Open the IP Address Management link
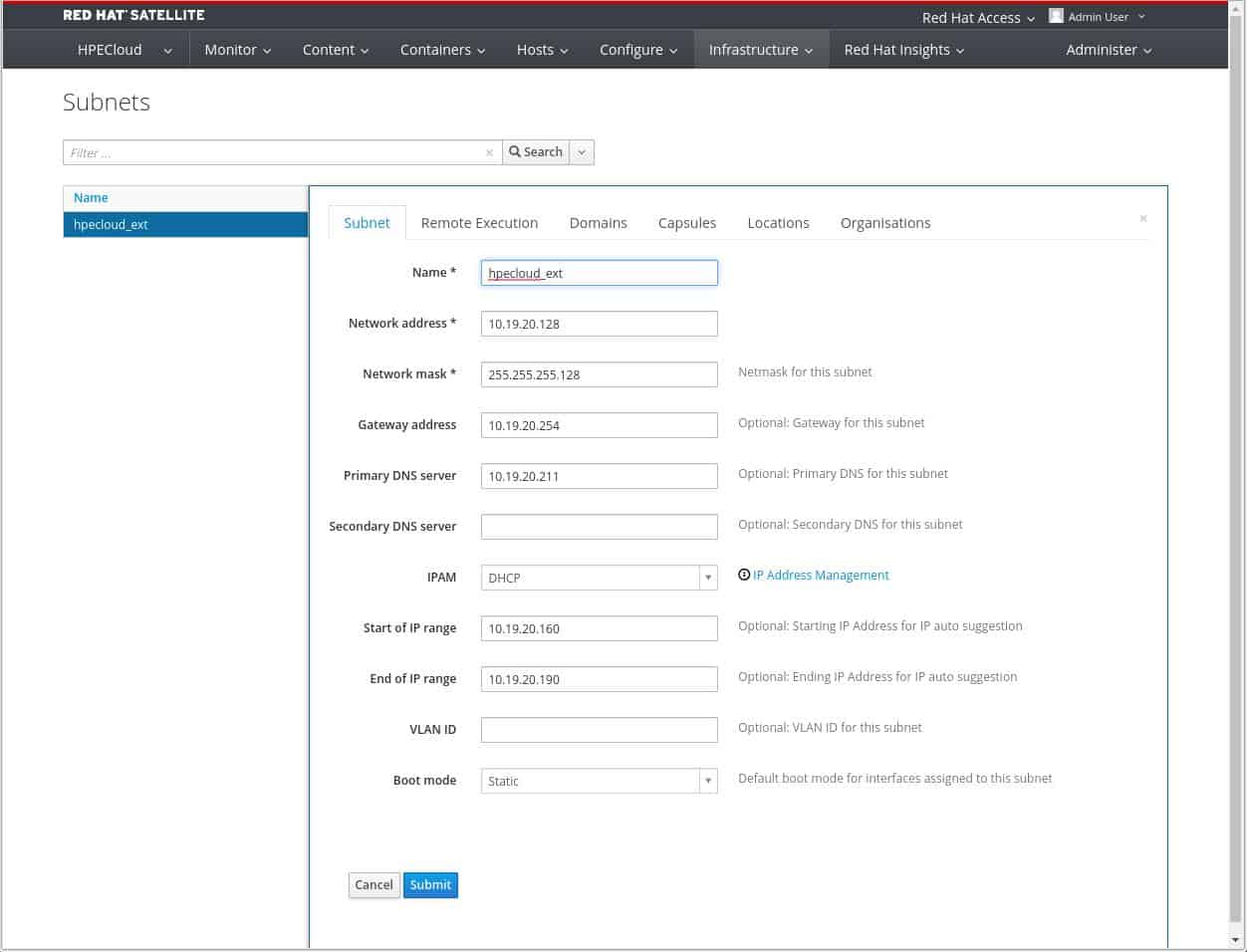 pos(821,575)
